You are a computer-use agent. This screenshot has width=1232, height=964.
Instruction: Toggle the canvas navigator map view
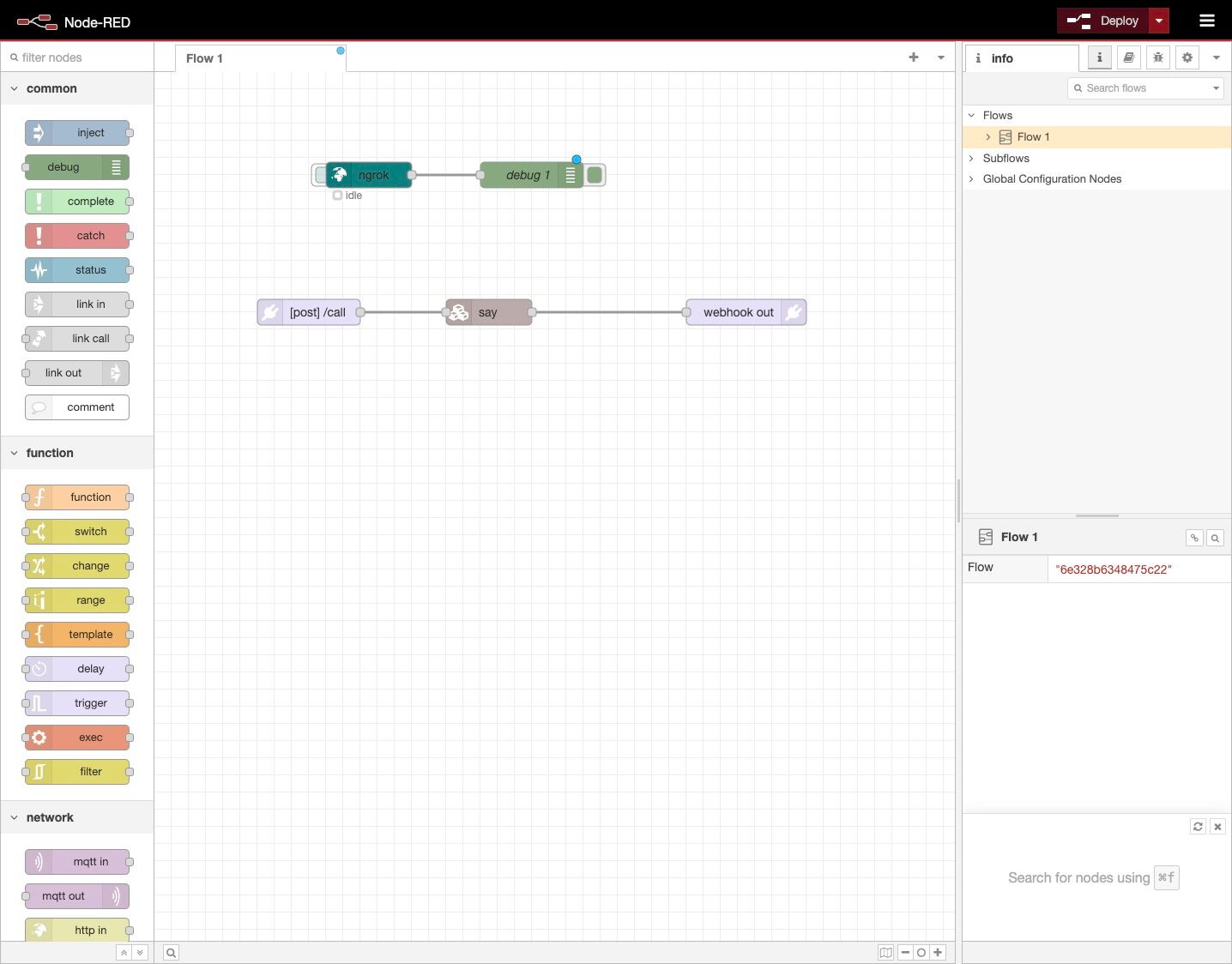pyautogui.click(x=885, y=952)
